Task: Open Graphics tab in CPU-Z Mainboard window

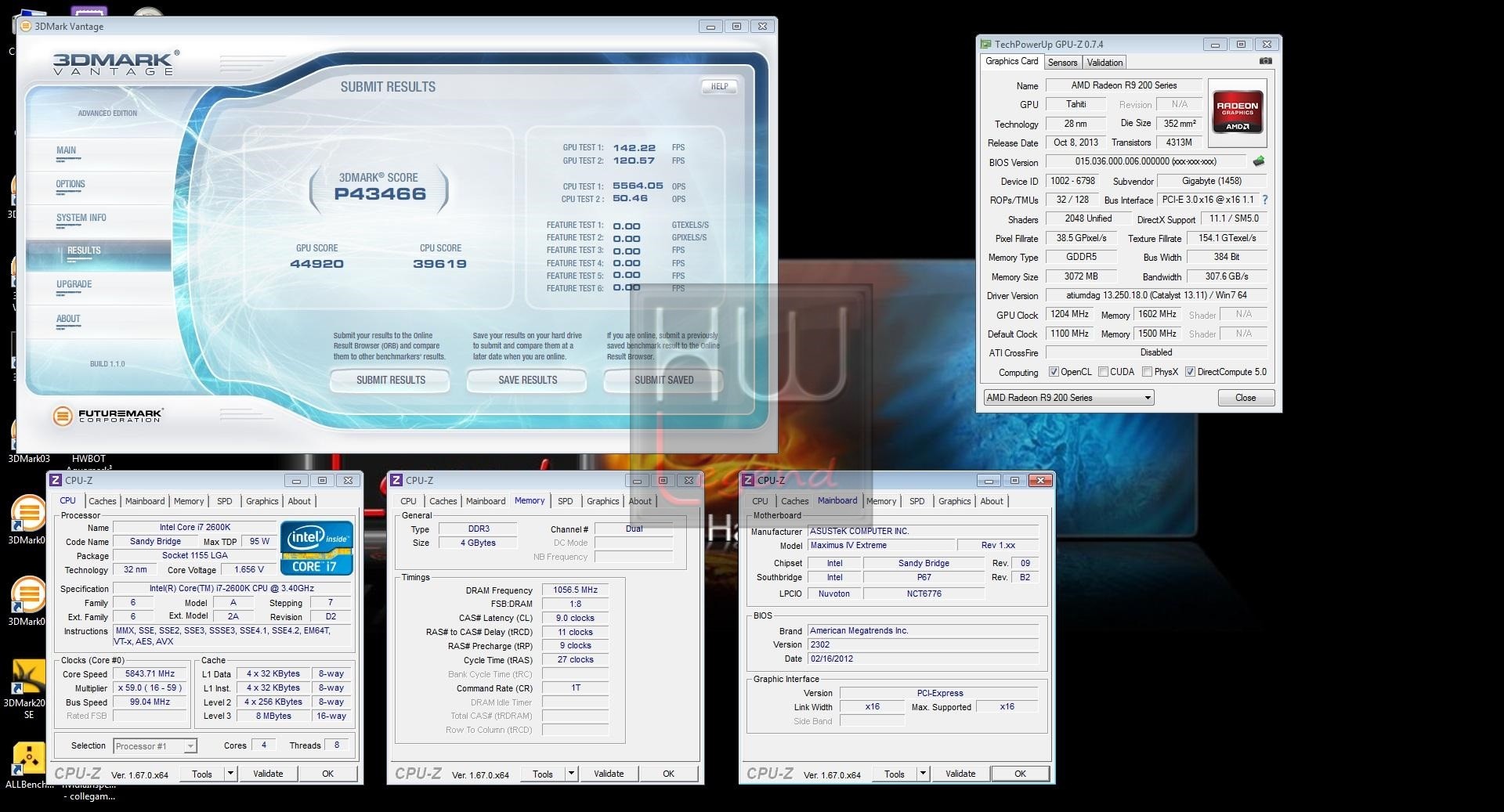Action: pyautogui.click(x=954, y=501)
